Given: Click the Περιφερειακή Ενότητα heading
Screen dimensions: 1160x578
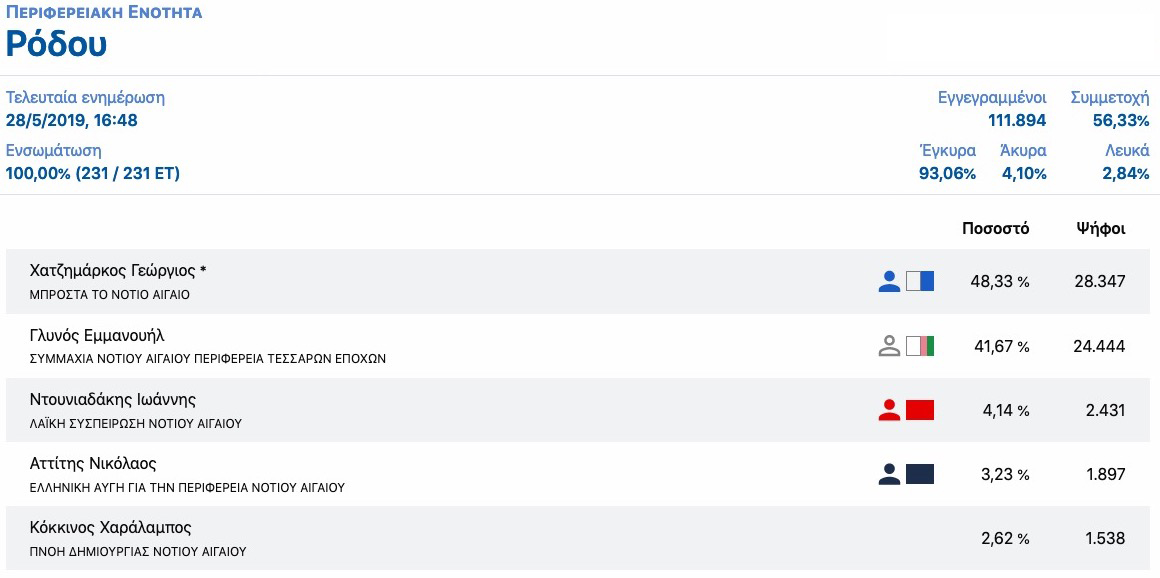Looking at the screenshot, I should [x=104, y=13].
